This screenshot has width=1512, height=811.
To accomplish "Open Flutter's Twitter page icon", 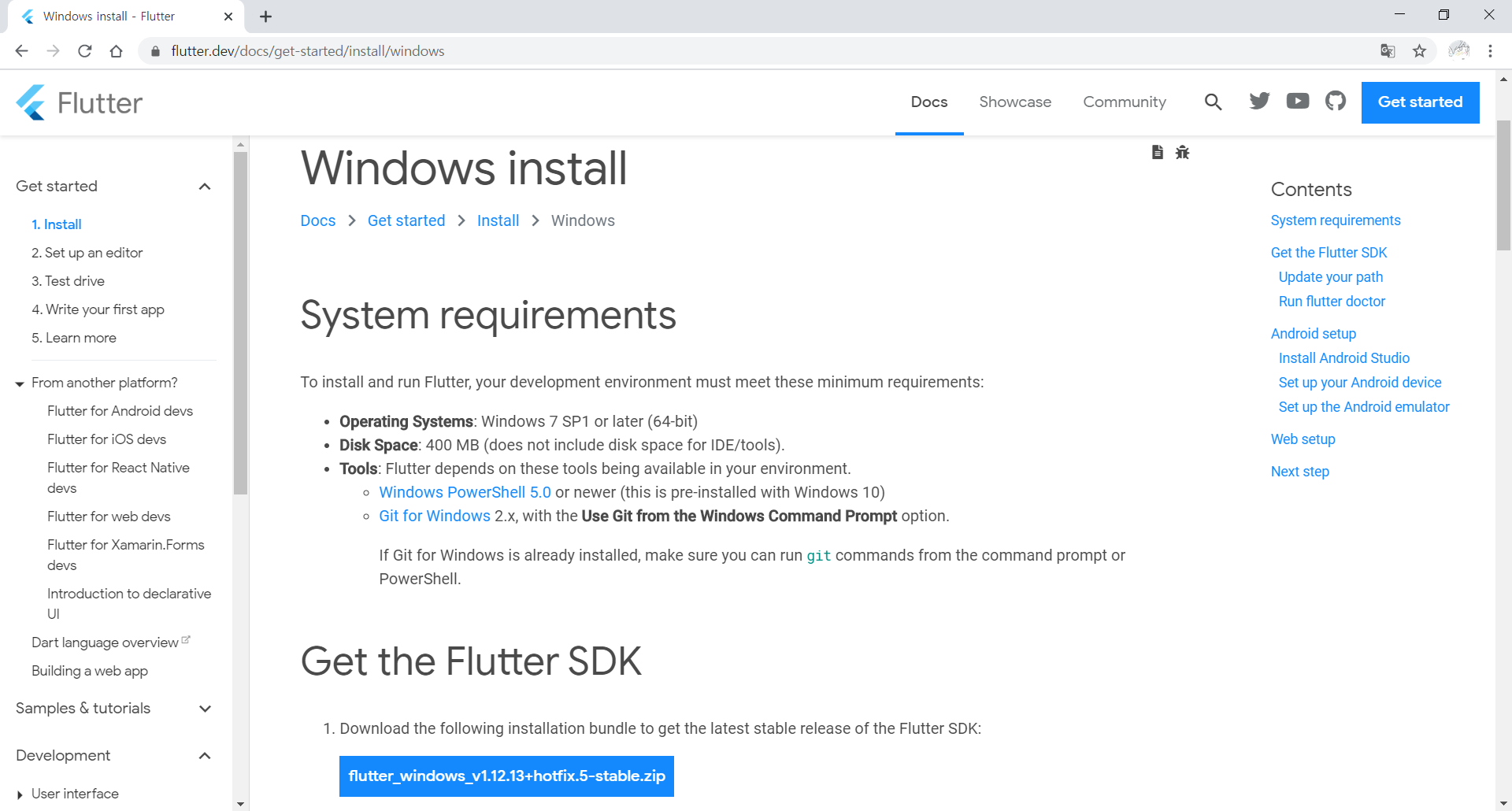I will click(1259, 101).
